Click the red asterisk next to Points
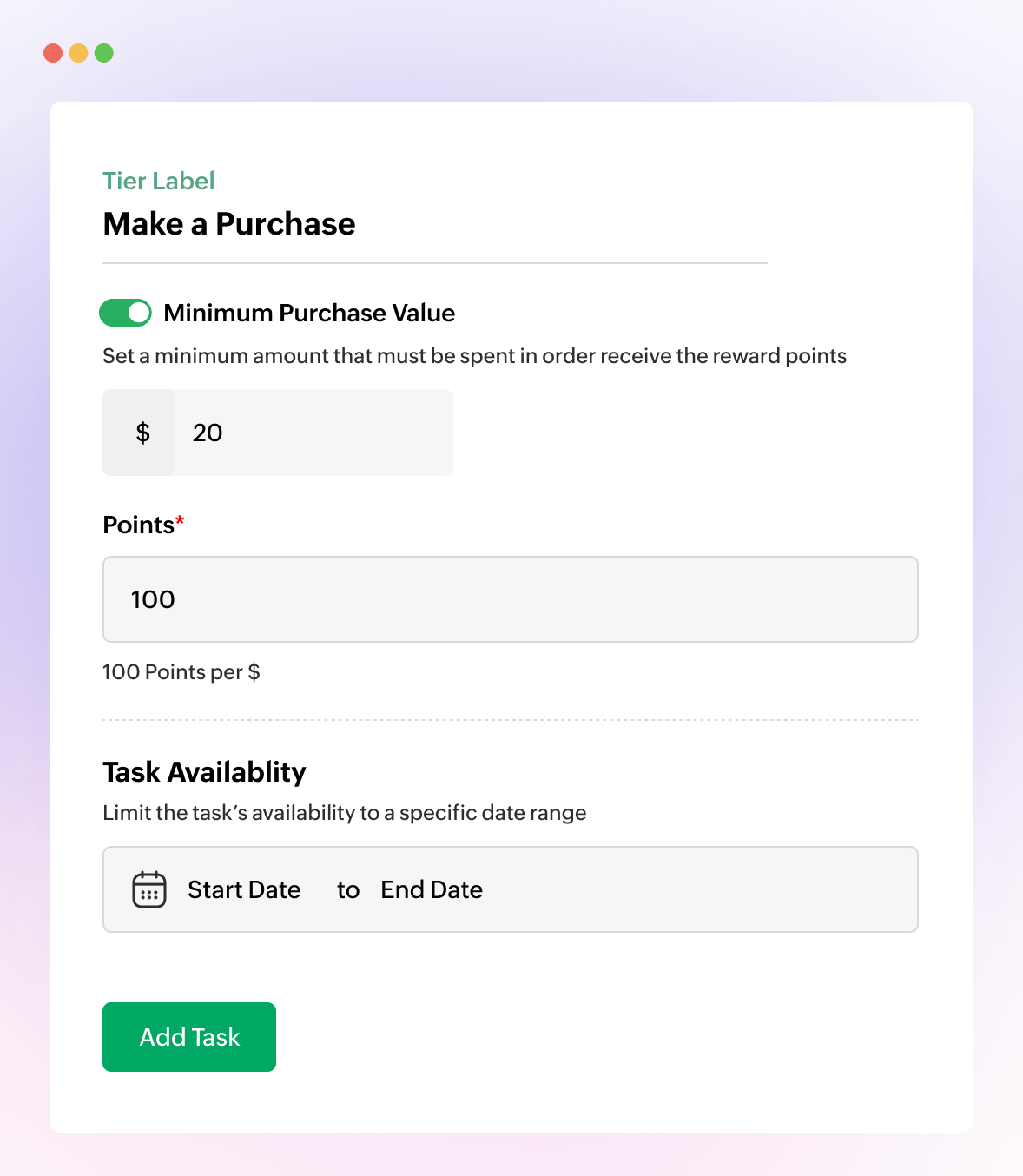1023x1176 pixels. [180, 519]
